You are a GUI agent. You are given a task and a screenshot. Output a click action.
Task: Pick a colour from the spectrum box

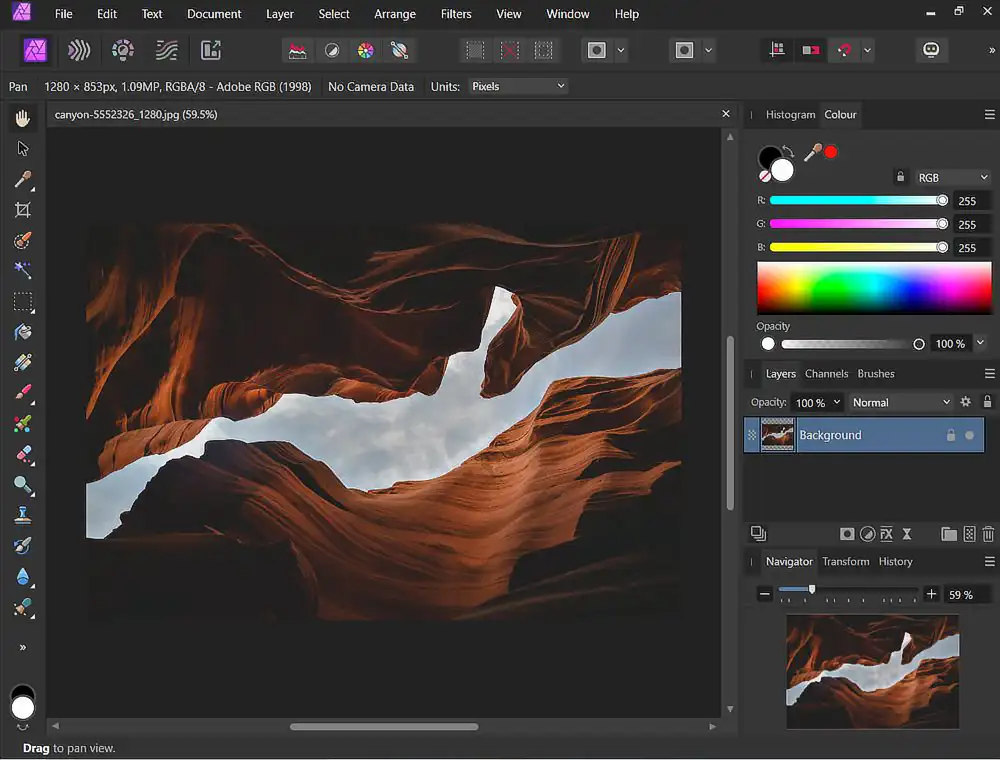point(874,287)
